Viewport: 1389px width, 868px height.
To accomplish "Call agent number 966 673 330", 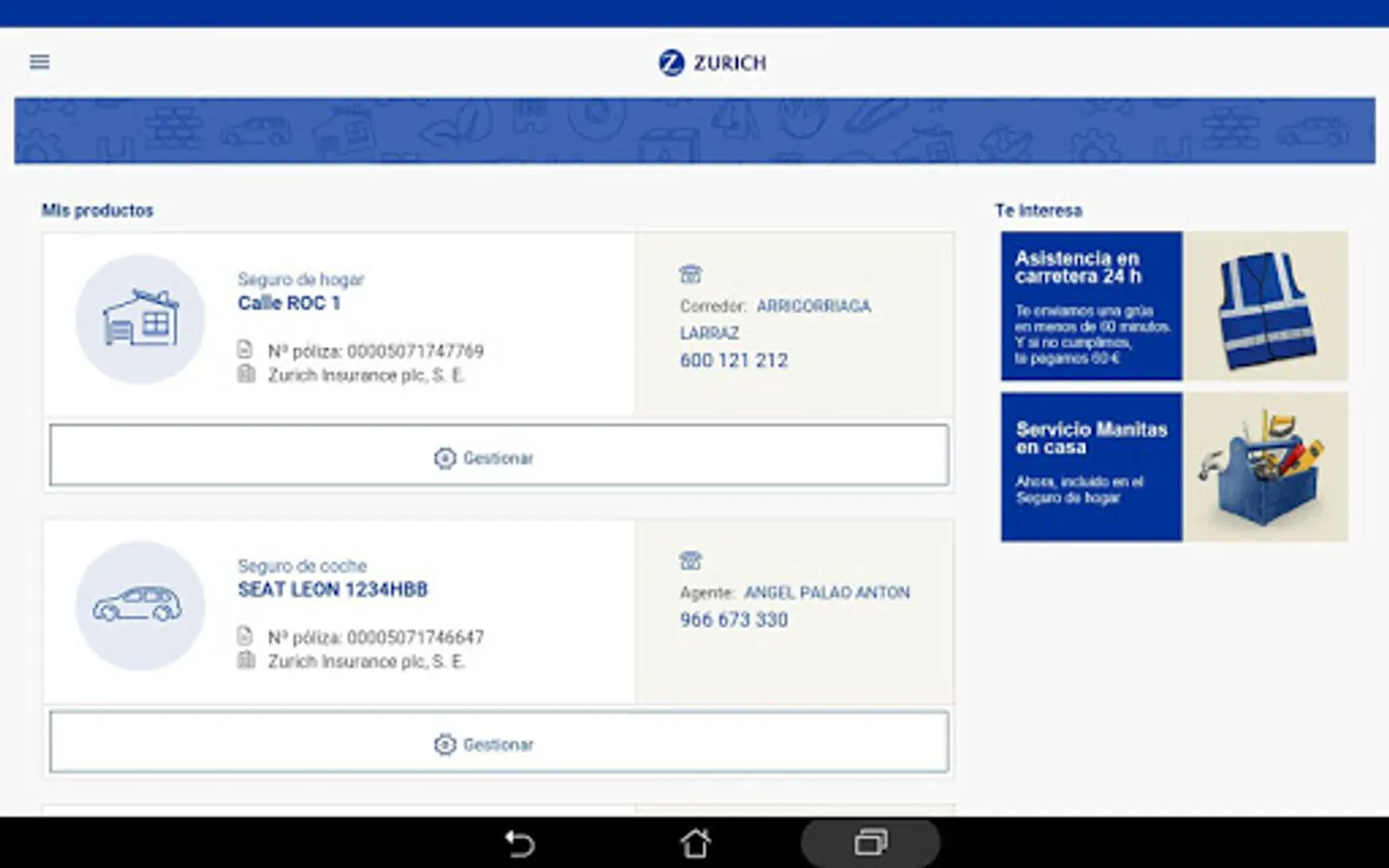I will coord(734,620).
